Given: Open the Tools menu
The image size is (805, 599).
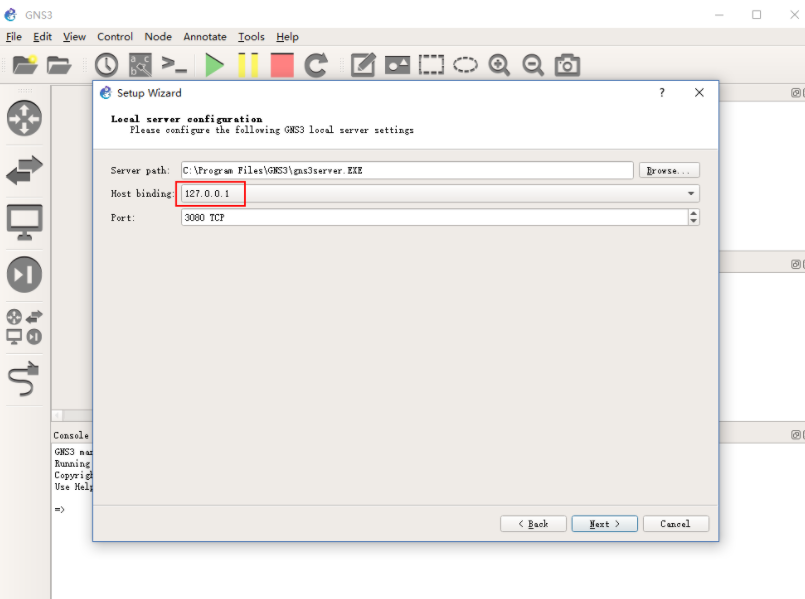Looking at the screenshot, I should 251,37.
